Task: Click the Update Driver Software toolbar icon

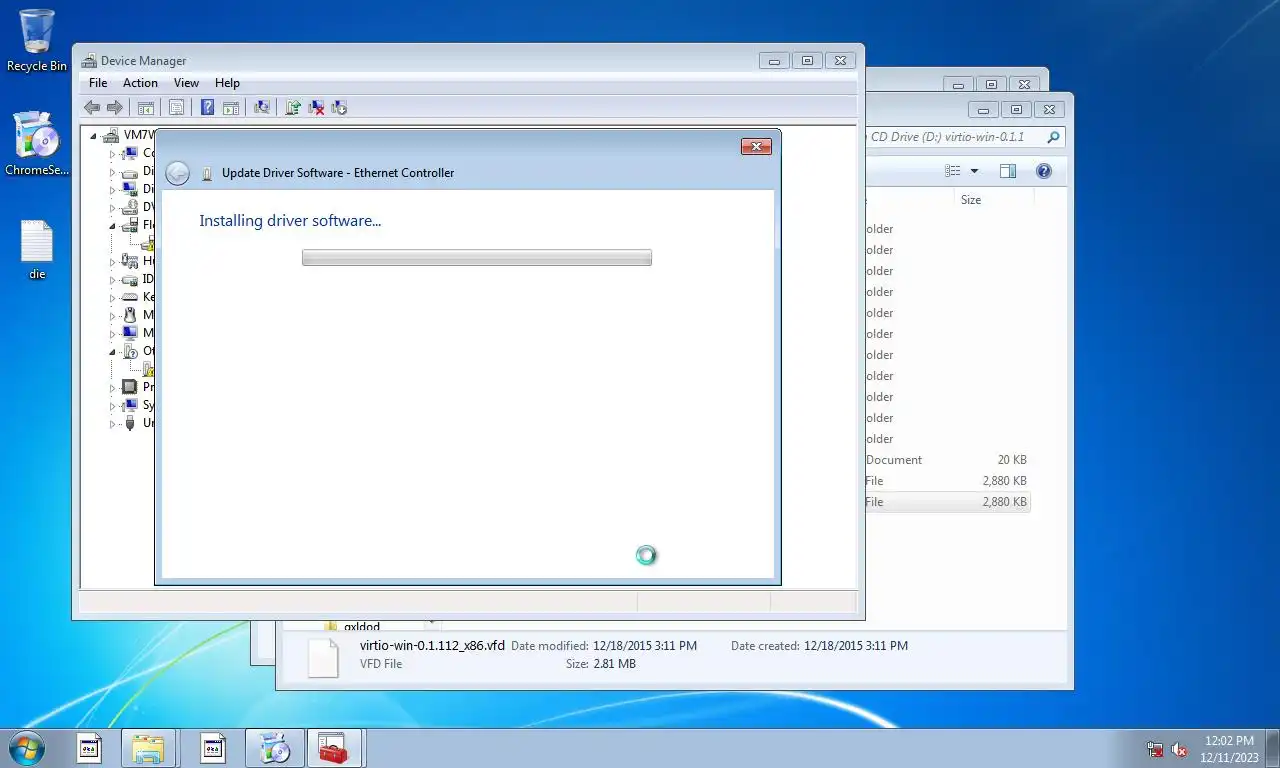Action: point(293,107)
